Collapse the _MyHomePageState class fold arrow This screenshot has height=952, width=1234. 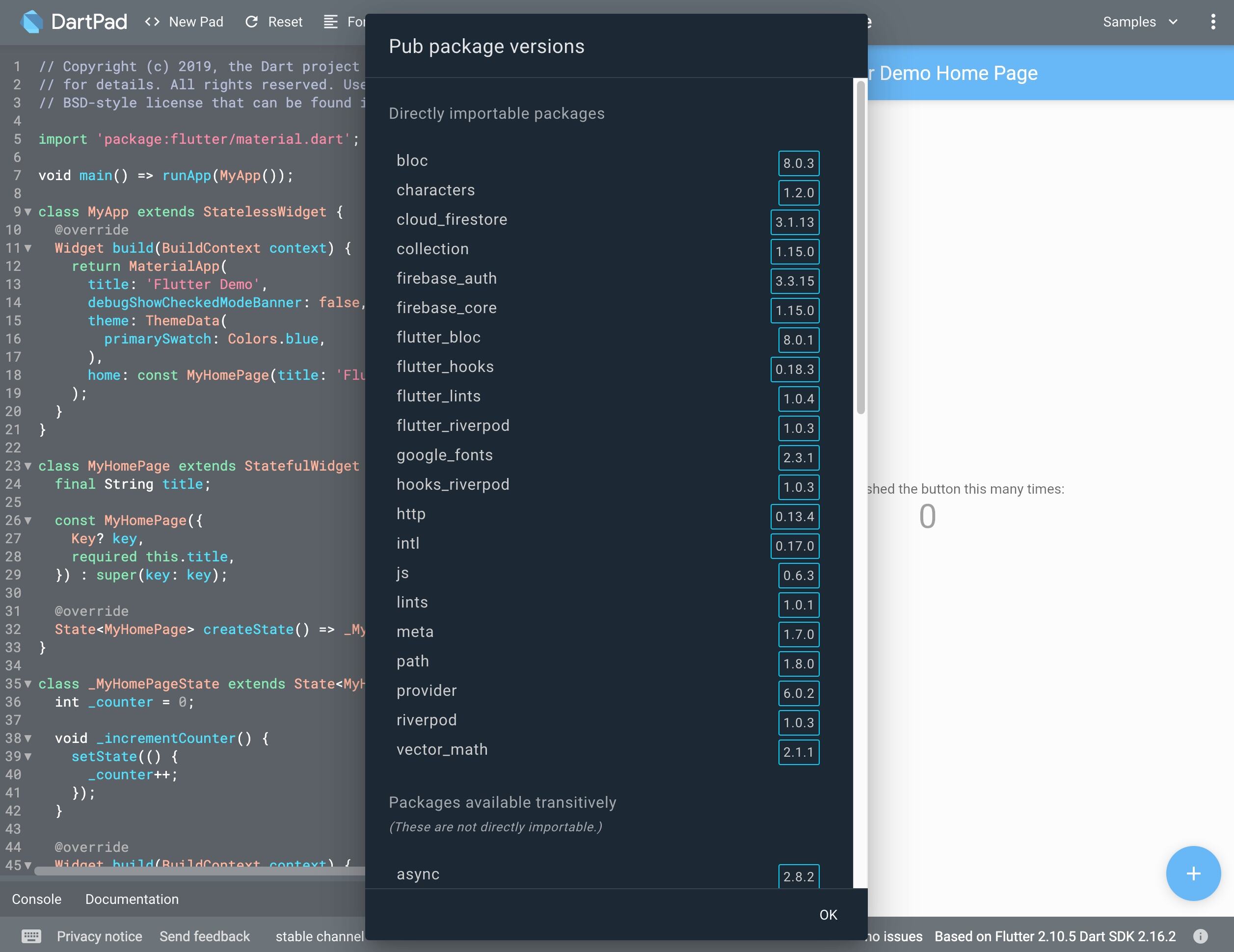coord(27,684)
